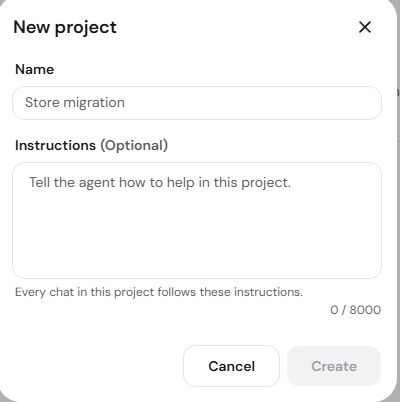This screenshot has height=402, width=400.
Task: Click the '8000' limit in the counter
Action: [x=365, y=310]
